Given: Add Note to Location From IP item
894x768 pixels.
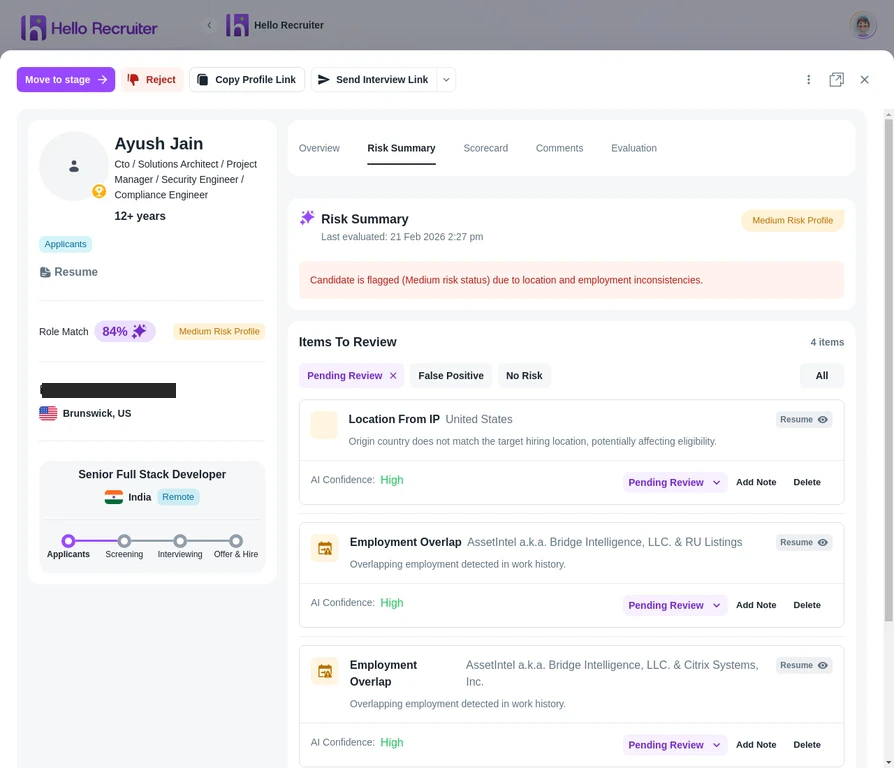Looking at the screenshot, I should point(755,482).
